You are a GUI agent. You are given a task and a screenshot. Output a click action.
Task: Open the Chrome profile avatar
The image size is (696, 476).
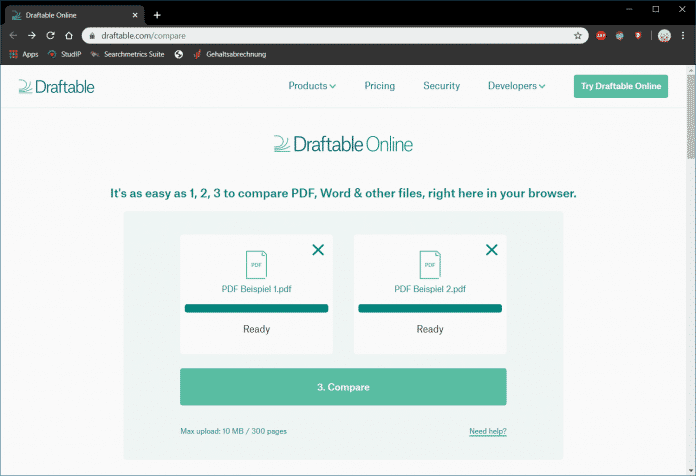[x=664, y=35]
